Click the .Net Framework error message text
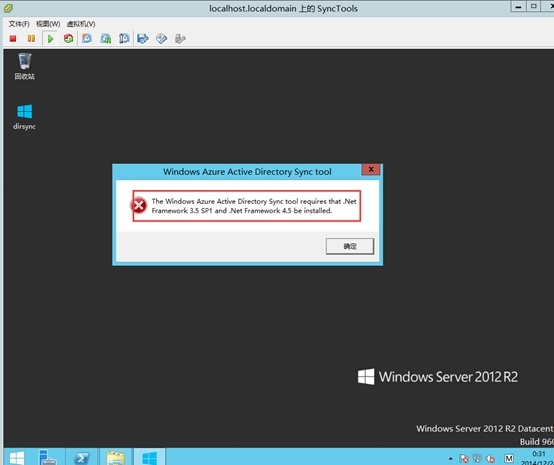The width and height of the screenshot is (554, 465). (x=254, y=206)
